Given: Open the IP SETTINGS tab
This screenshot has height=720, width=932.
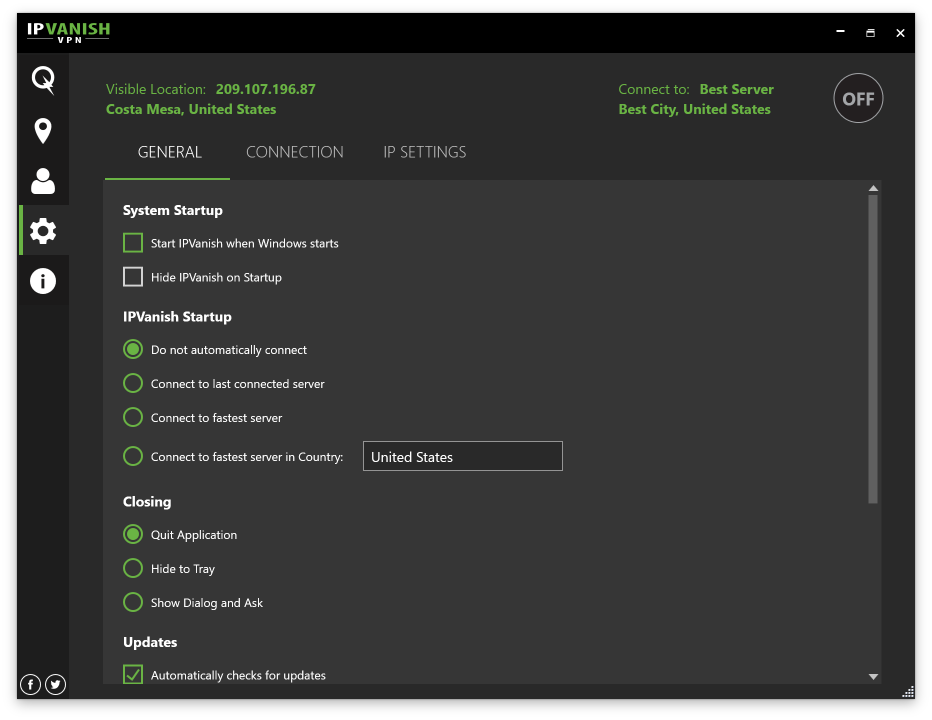Looking at the screenshot, I should [x=424, y=153].
